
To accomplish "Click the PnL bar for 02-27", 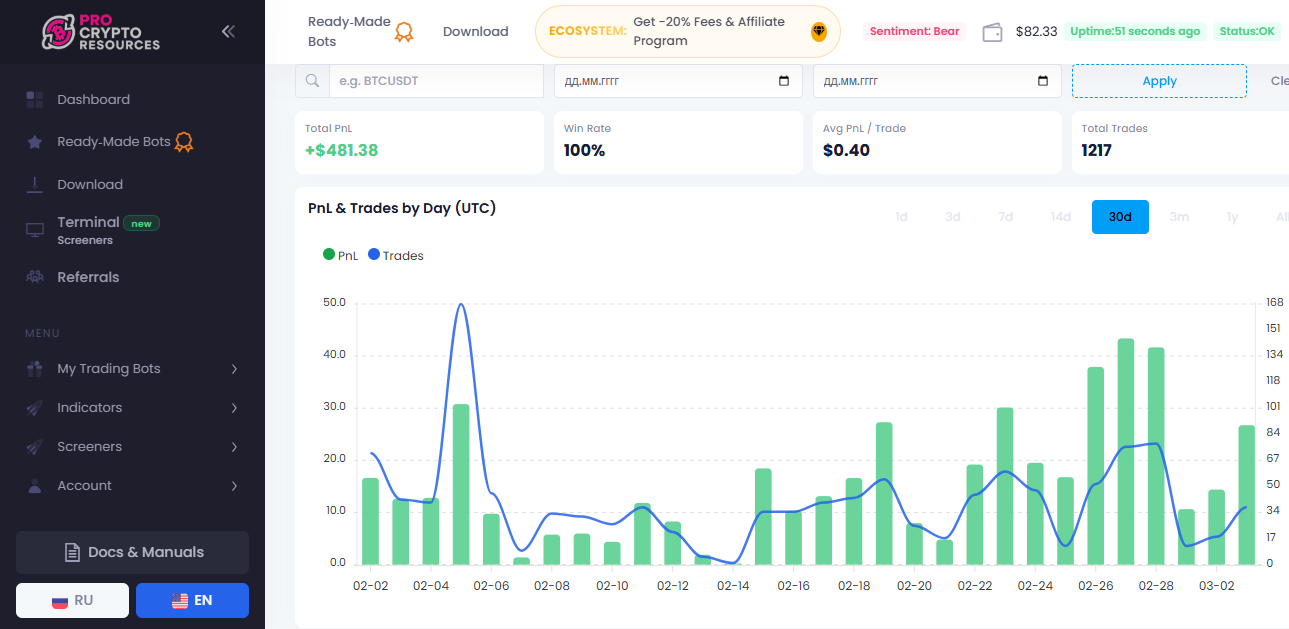I will pos(1126,451).
